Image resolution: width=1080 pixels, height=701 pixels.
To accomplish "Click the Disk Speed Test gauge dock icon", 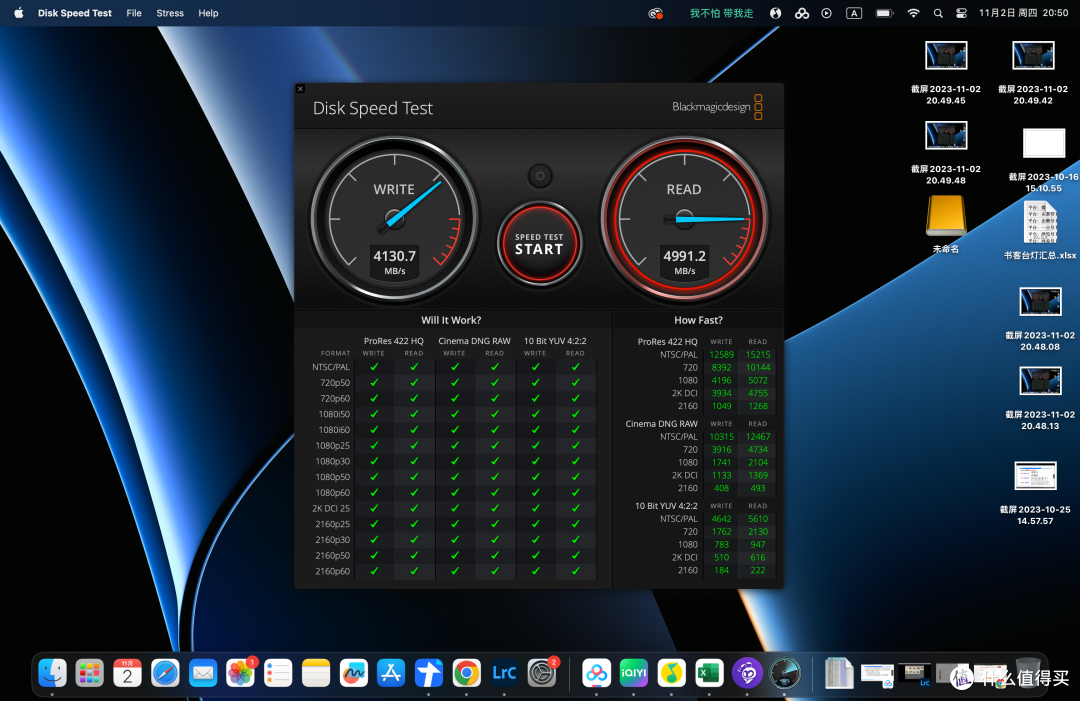I will (785, 673).
